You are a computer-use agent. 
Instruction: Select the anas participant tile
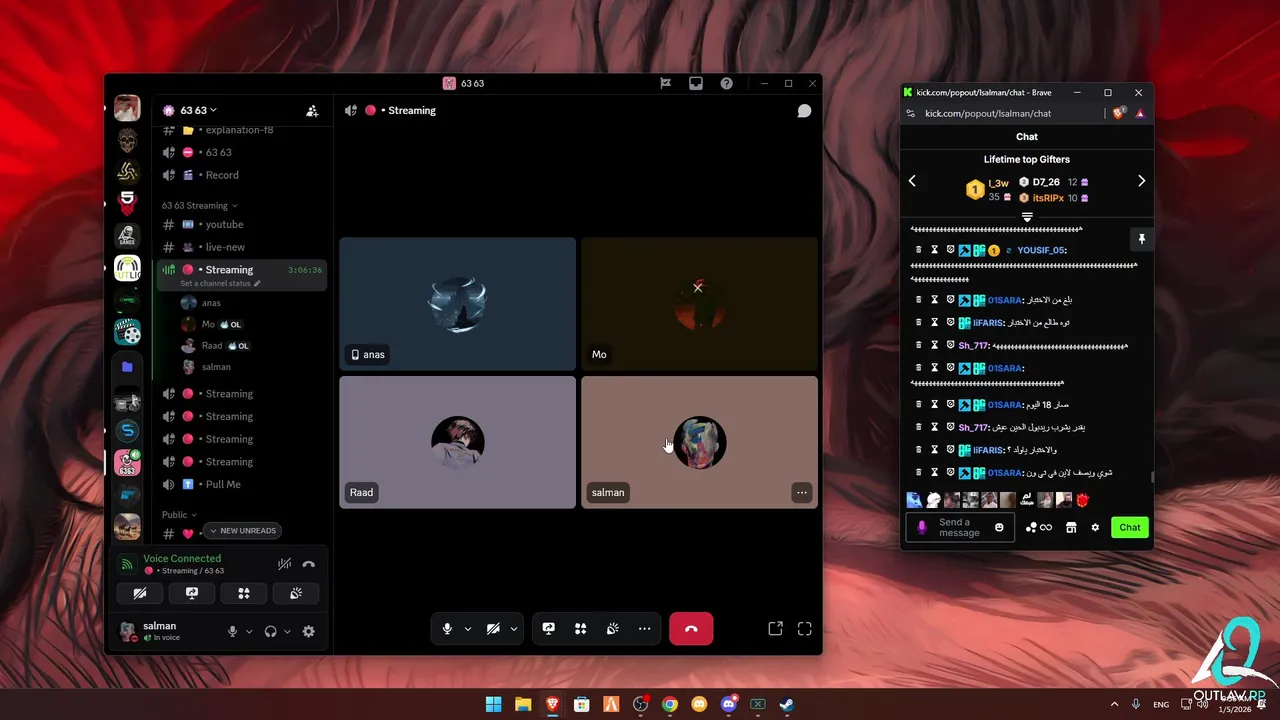(457, 303)
